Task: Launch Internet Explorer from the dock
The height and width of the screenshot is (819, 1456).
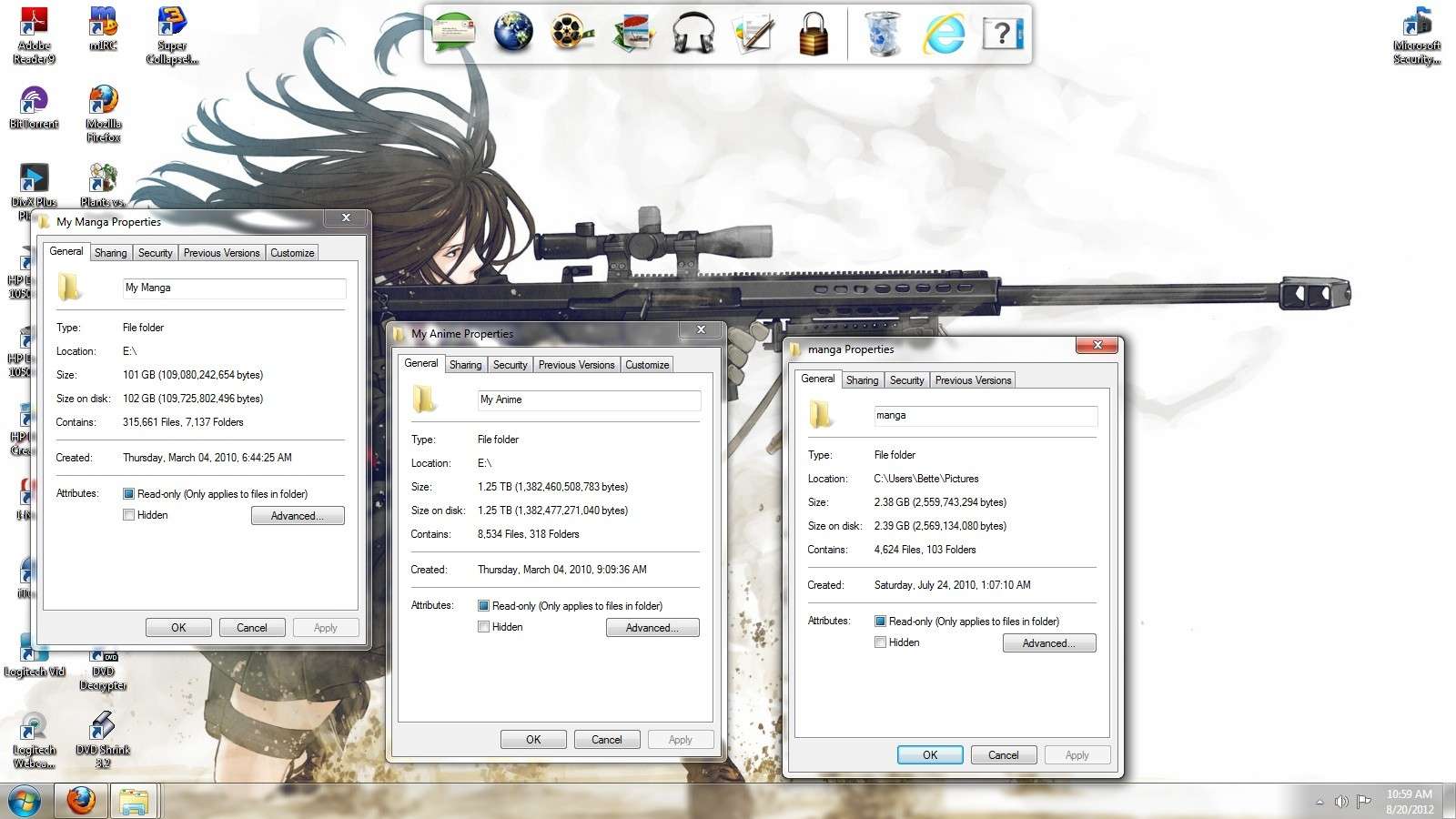Action: point(944,35)
